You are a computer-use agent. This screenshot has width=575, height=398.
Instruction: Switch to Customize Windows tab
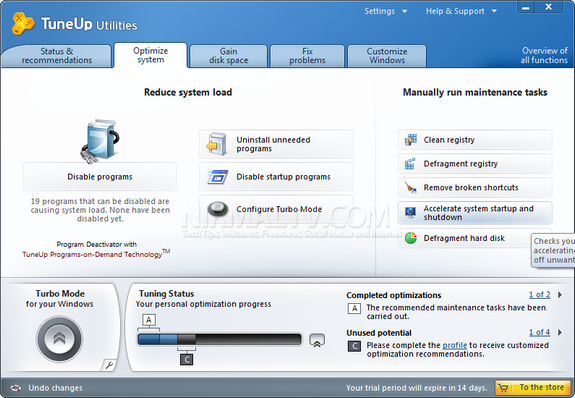(x=387, y=56)
